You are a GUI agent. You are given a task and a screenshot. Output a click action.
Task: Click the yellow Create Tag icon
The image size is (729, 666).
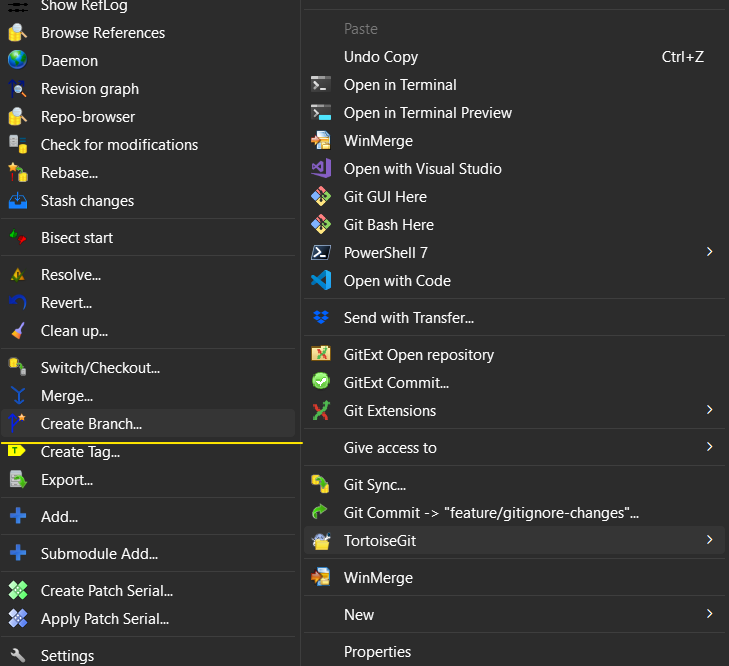coord(17,451)
